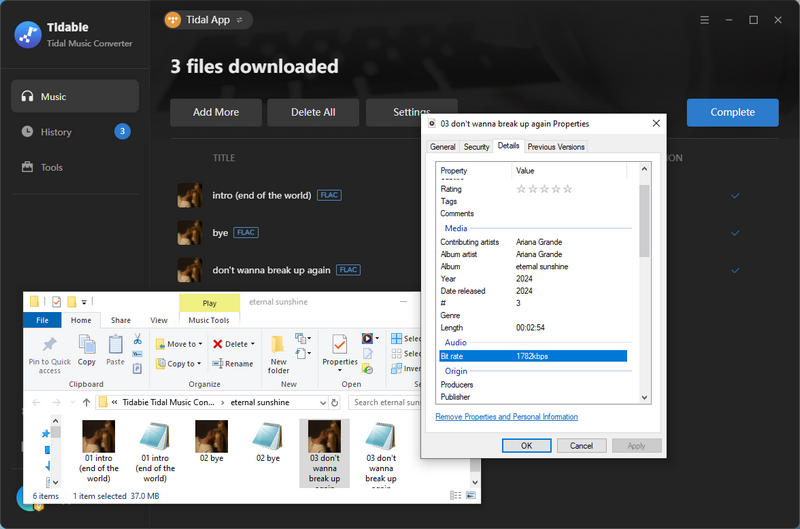Open Tidabie Settings button
800x529 pixels.
point(411,112)
